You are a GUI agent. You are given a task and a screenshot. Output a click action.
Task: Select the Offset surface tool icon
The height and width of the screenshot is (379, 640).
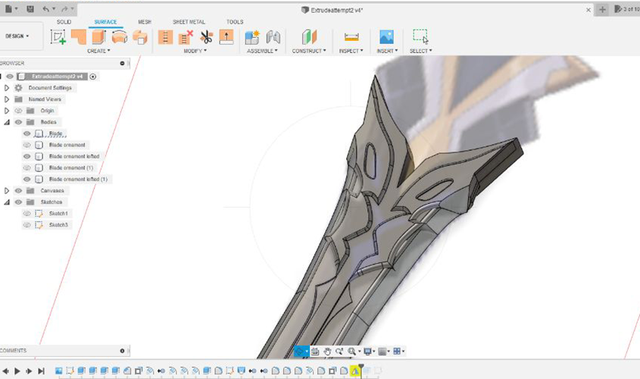[140, 37]
